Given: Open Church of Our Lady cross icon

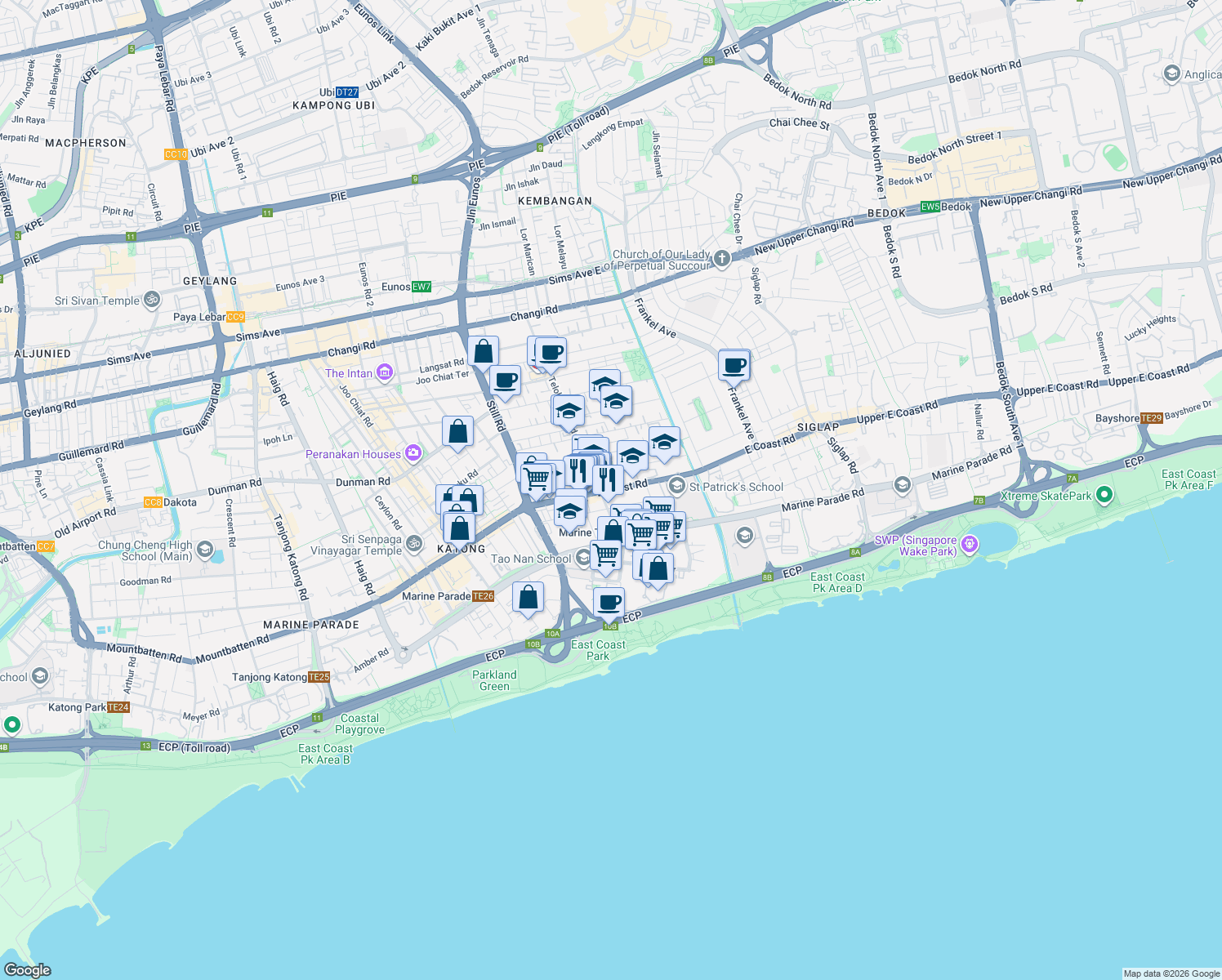Looking at the screenshot, I should 722,260.
